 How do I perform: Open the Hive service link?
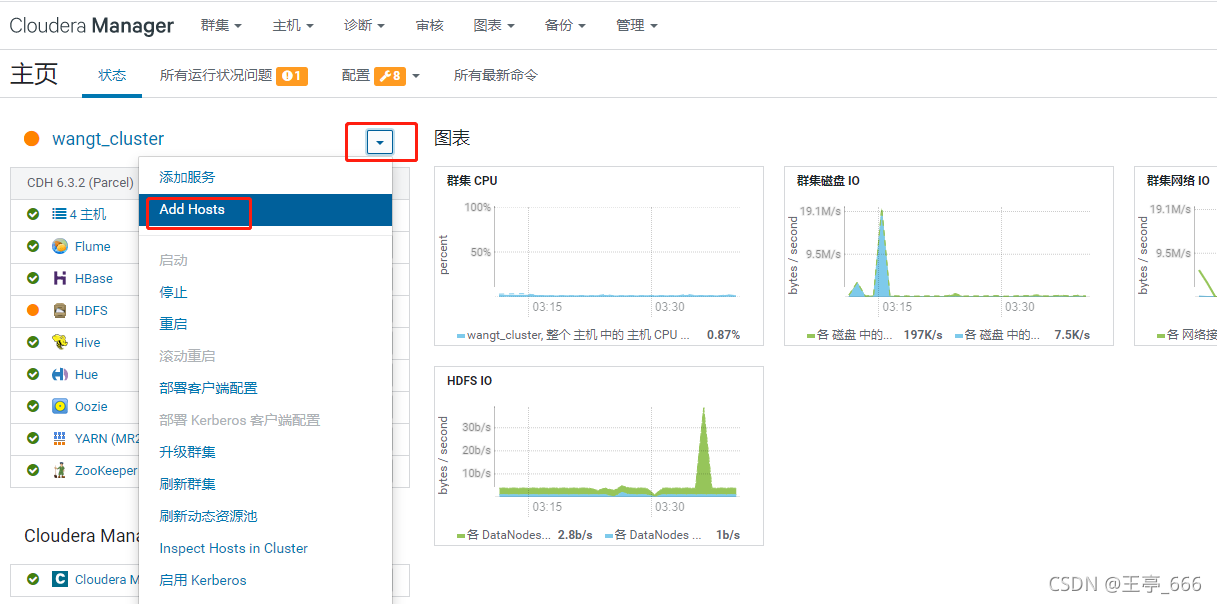(88, 342)
